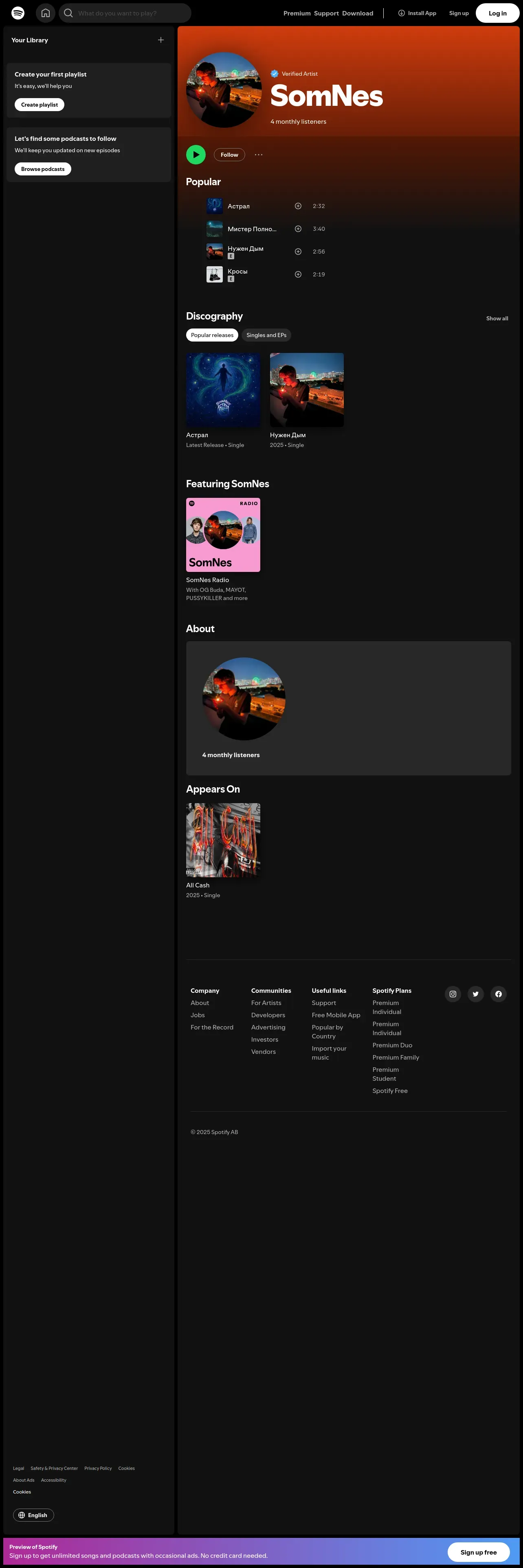This screenshot has height=1568, width=523.
Task: Select the Popular releases filter chip
Action: pos(212,335)
